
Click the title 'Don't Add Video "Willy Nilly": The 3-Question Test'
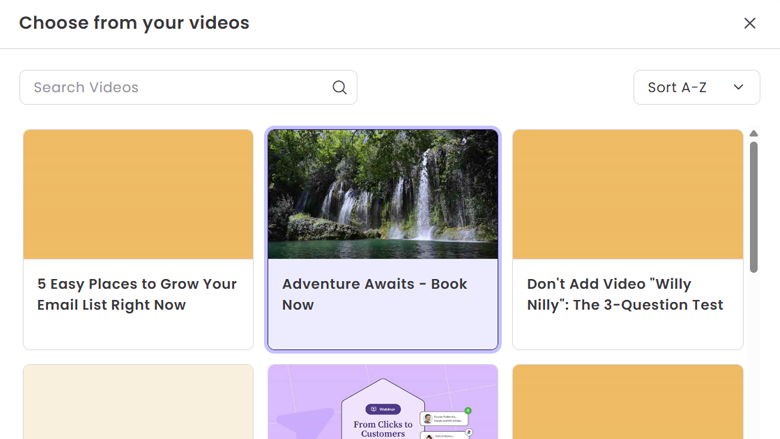click(x=625, y=294)
